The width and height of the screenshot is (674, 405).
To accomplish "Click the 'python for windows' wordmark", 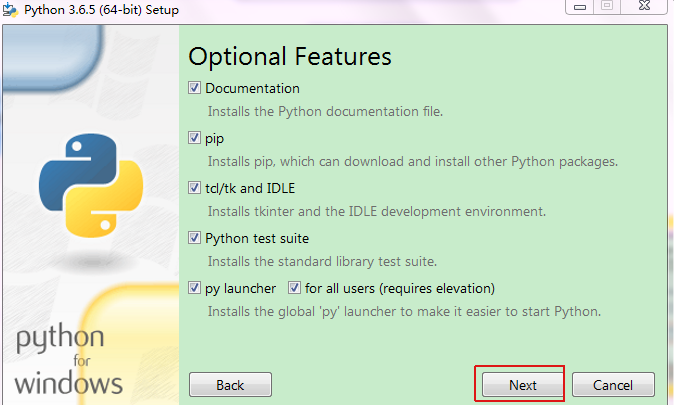I will click(x=69, y=359).
